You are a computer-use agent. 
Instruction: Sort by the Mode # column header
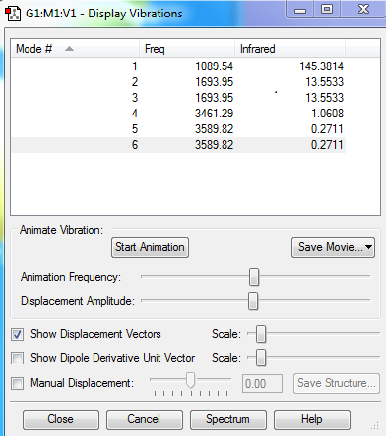click(x=75, y=49)
